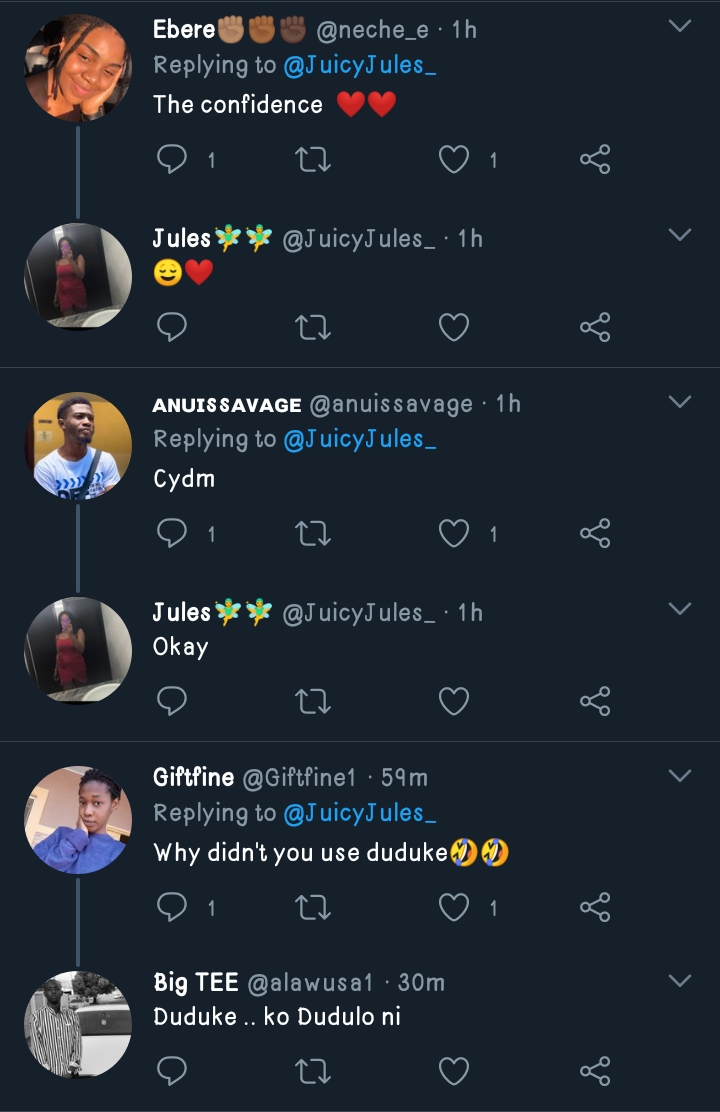Open dropdown arrow on Big TEE's tweet

tap(680, 980)
